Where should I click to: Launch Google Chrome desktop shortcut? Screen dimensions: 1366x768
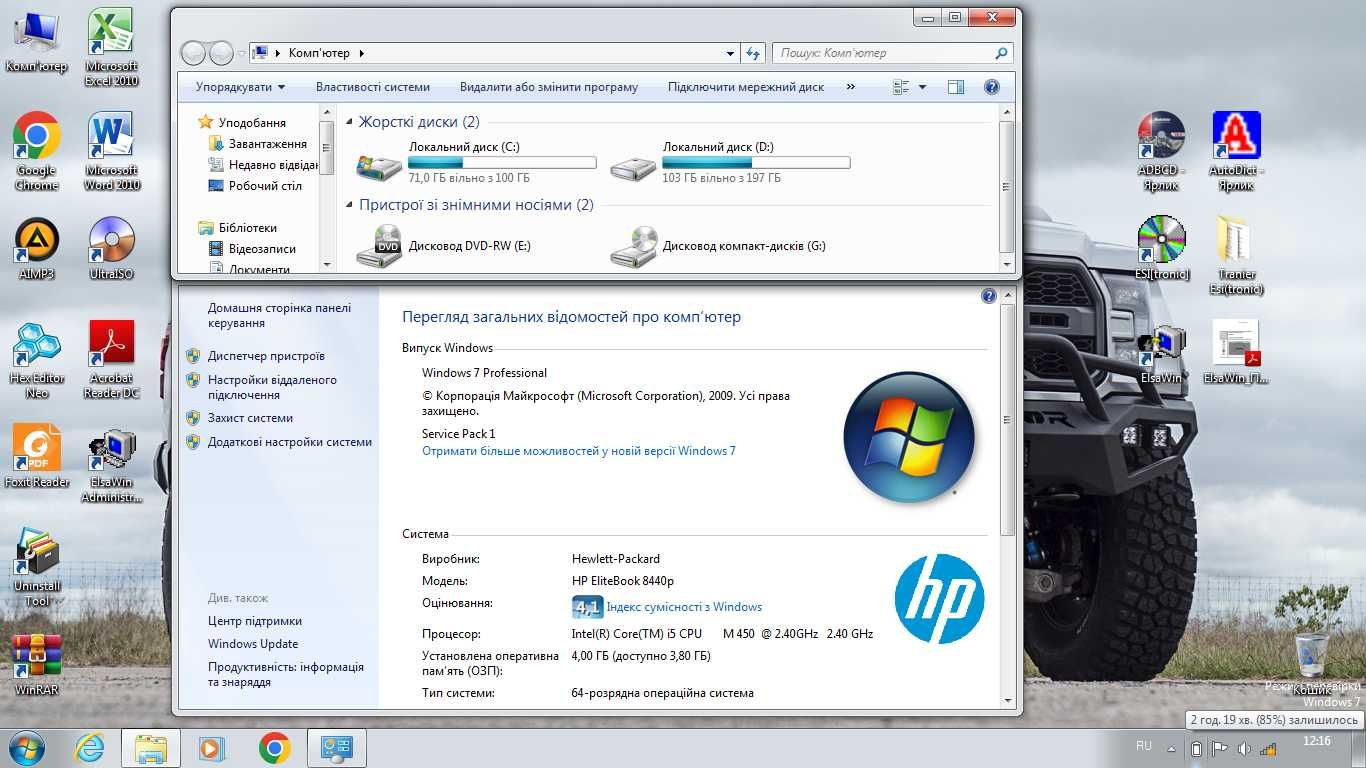[x=37, y=151]
